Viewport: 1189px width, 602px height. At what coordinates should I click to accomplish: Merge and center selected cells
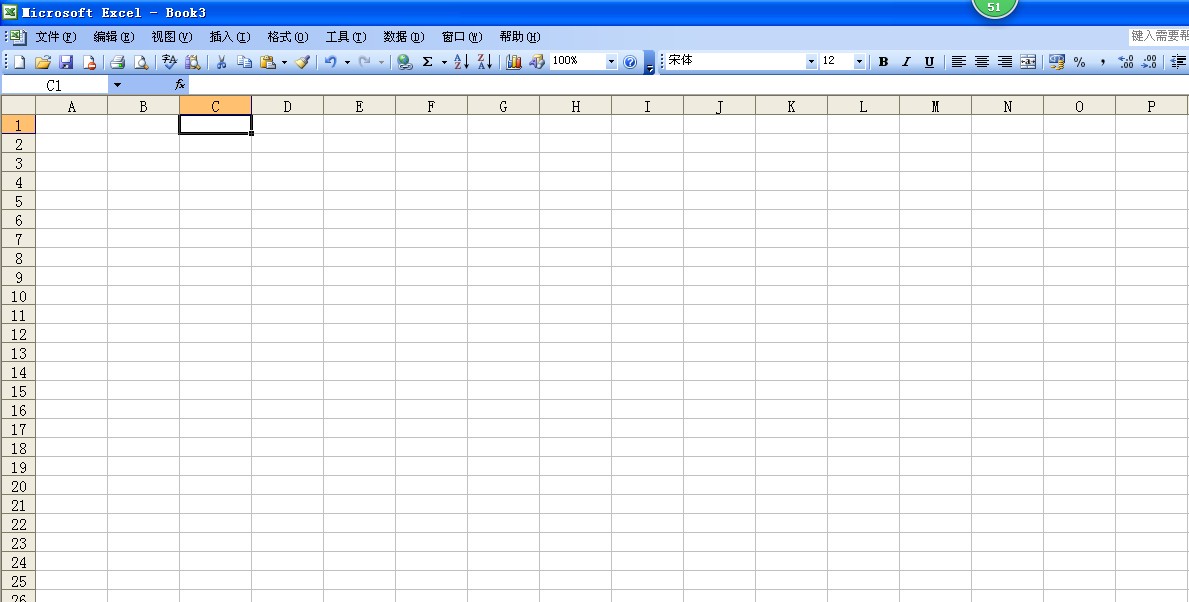click(x=1027, y=62)
